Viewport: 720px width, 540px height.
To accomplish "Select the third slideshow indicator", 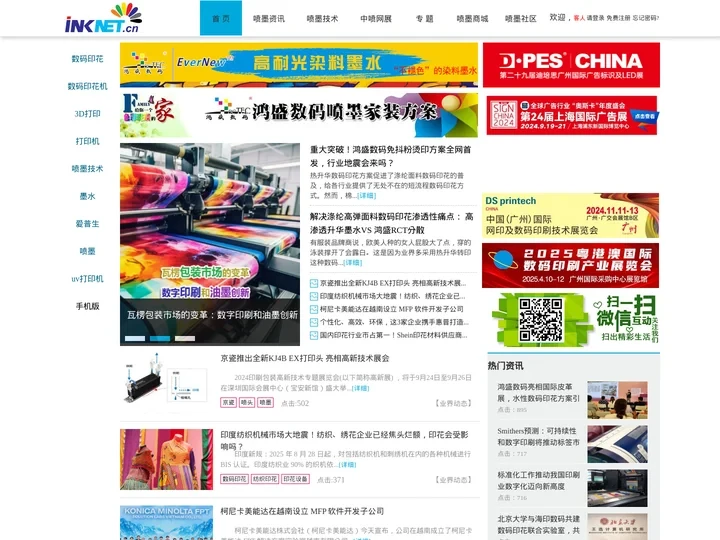I will (x=185, y=338).
